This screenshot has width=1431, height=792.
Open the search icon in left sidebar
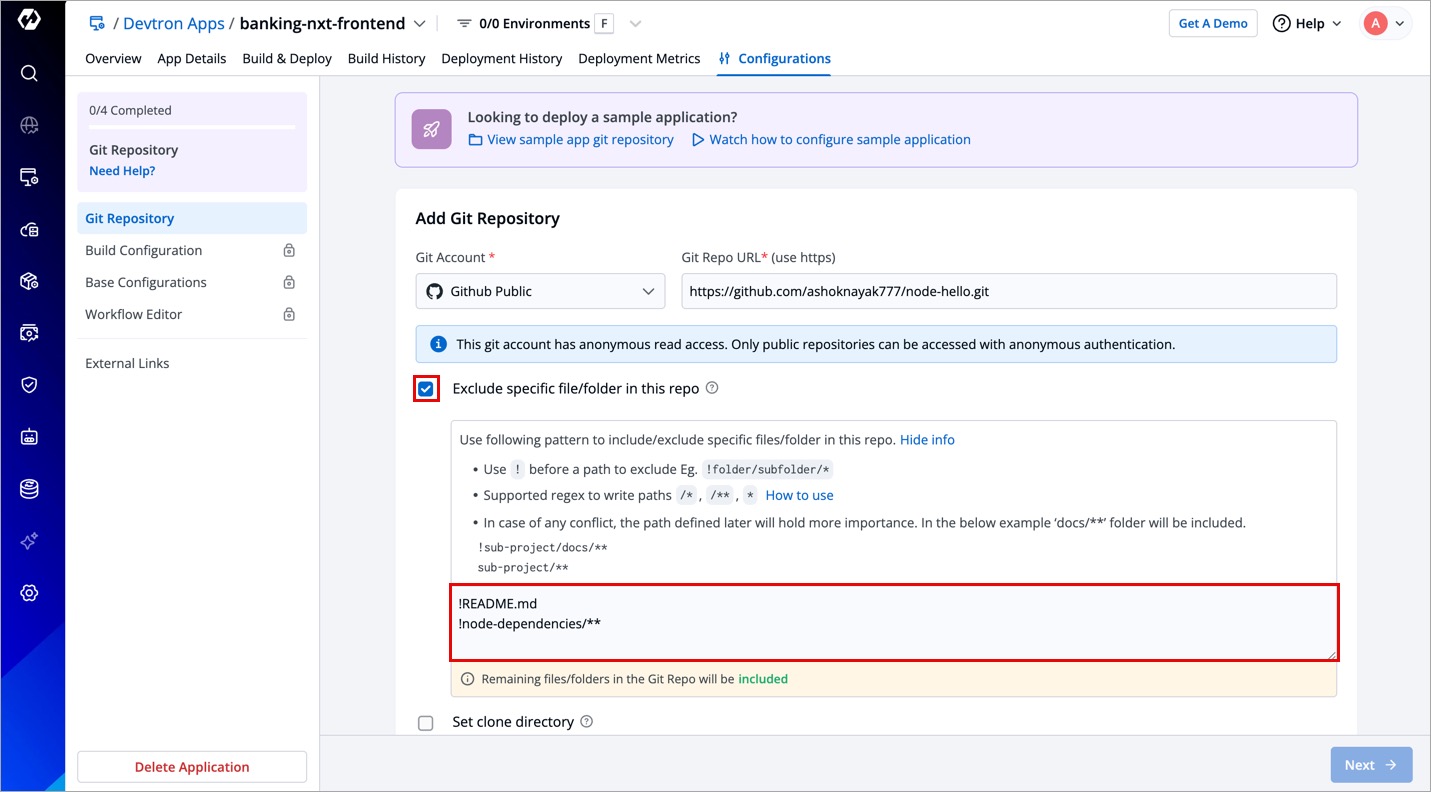(29, 73)
